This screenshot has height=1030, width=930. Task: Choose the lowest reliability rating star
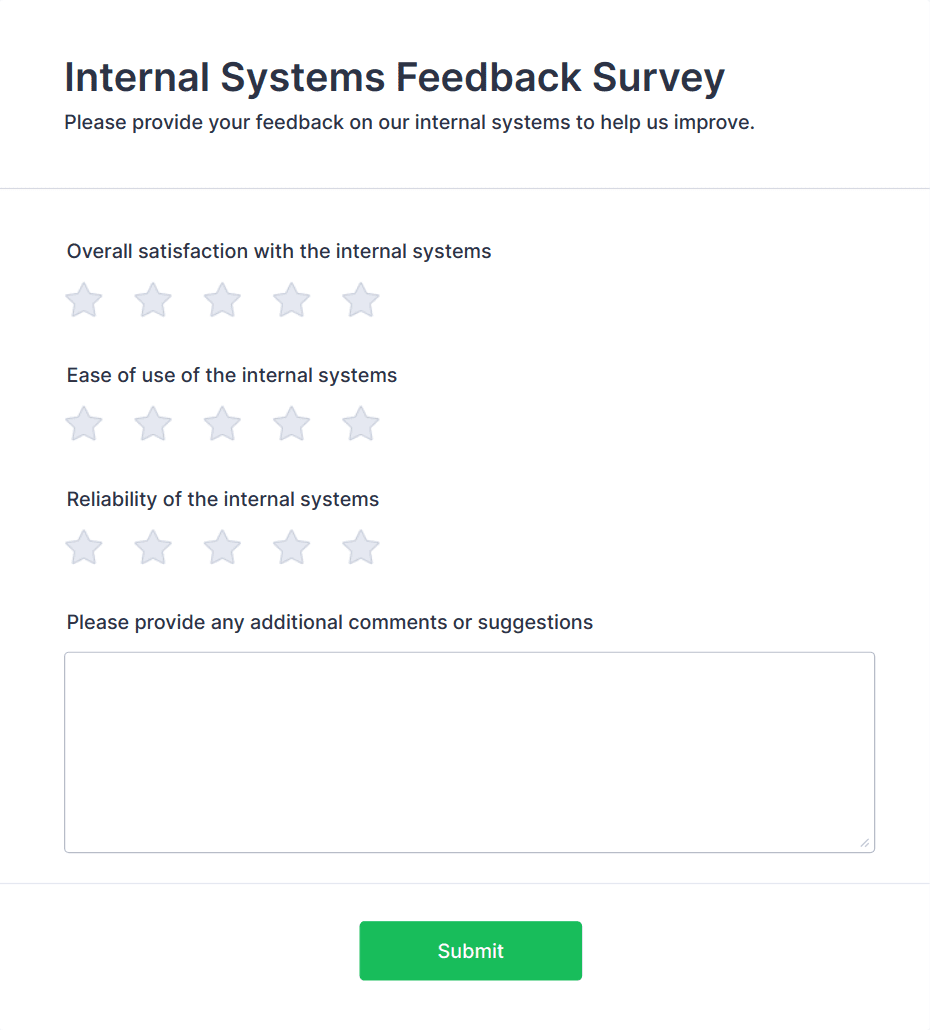coord(83,547)
